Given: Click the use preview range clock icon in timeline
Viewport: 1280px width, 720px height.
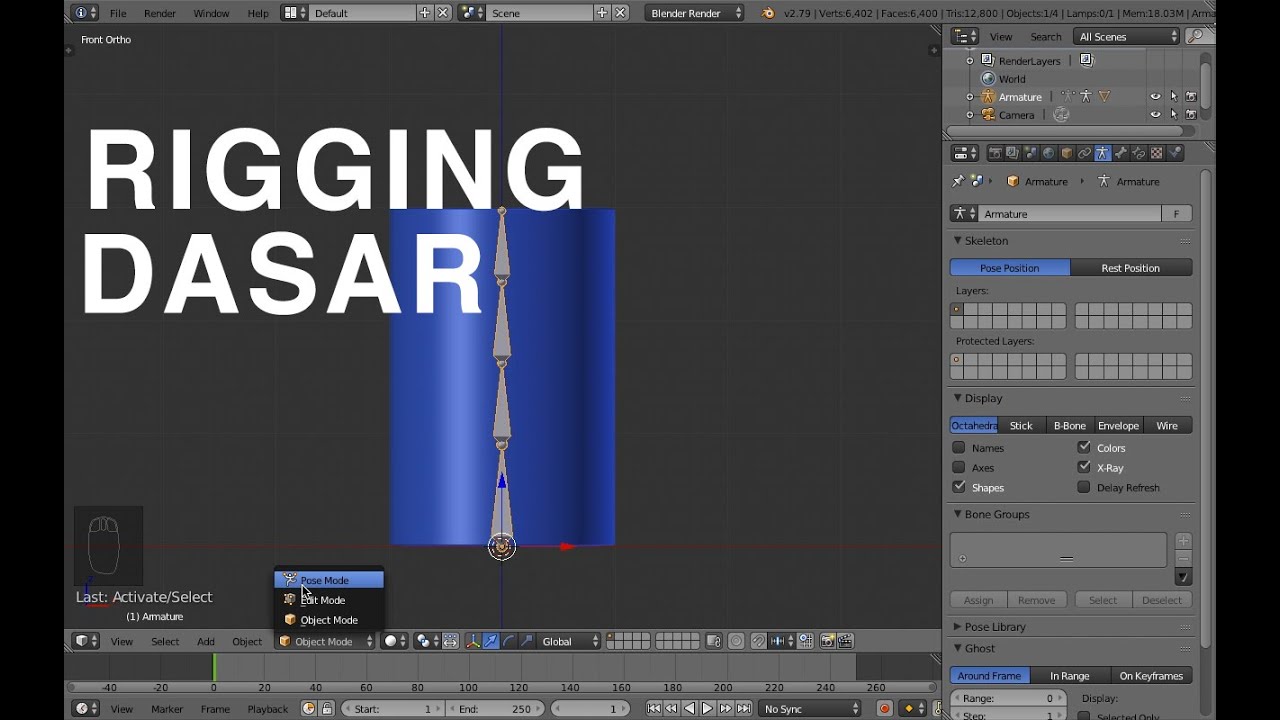Looking at the screenshot, I should tap(309, 708).
